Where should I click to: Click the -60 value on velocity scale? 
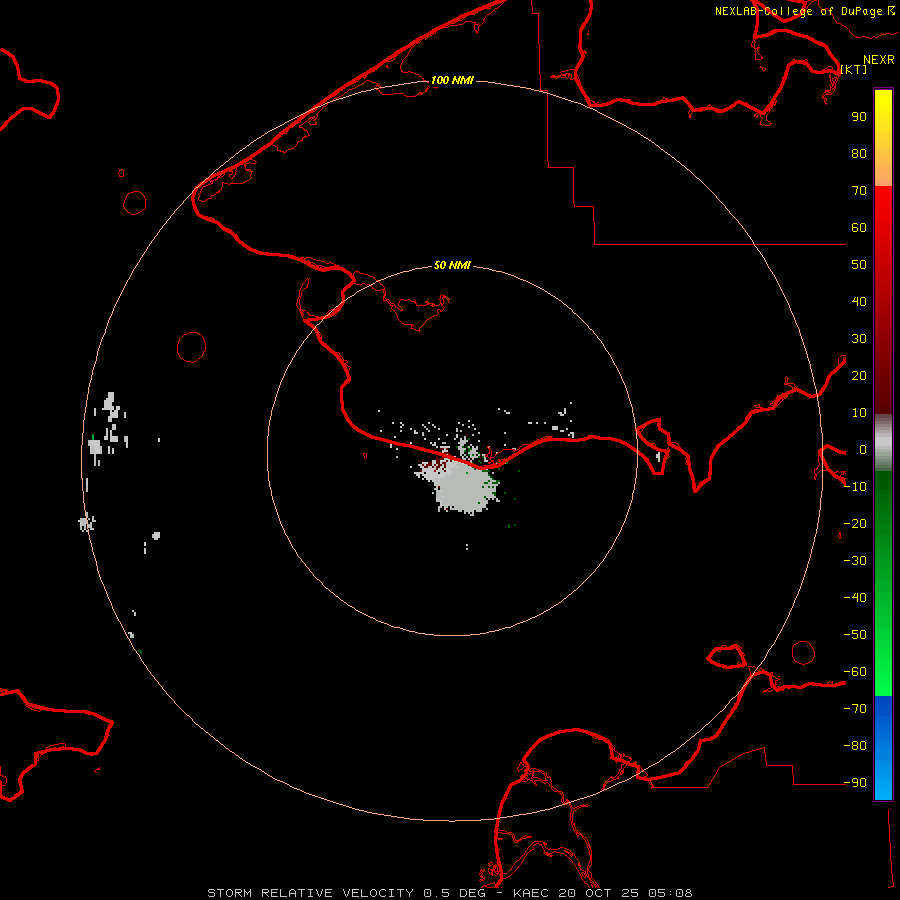click(x=855, y=672)
